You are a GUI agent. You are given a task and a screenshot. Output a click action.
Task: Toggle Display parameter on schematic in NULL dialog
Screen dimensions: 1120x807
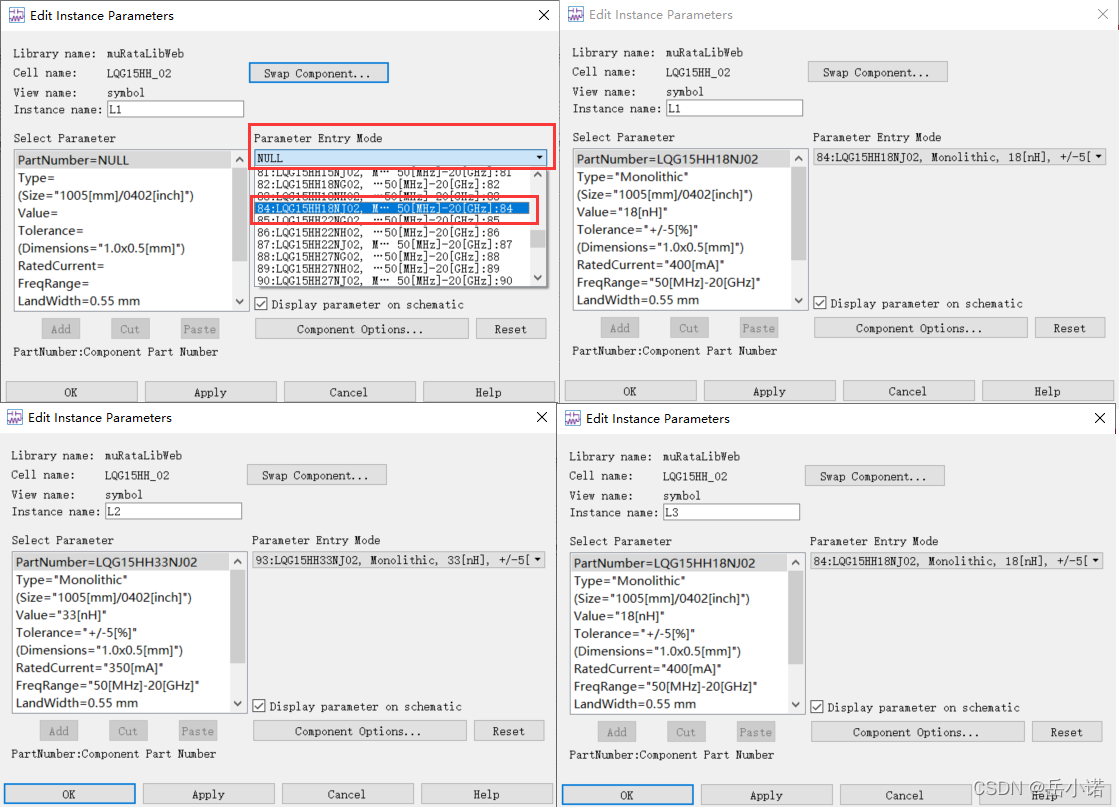tap(261, 304)
